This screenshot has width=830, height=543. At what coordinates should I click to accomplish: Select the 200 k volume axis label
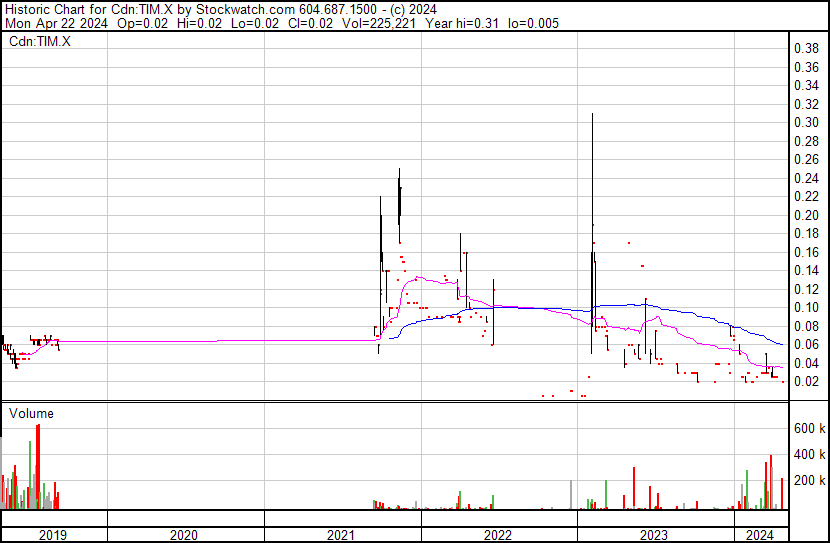[x=808, y=481]
